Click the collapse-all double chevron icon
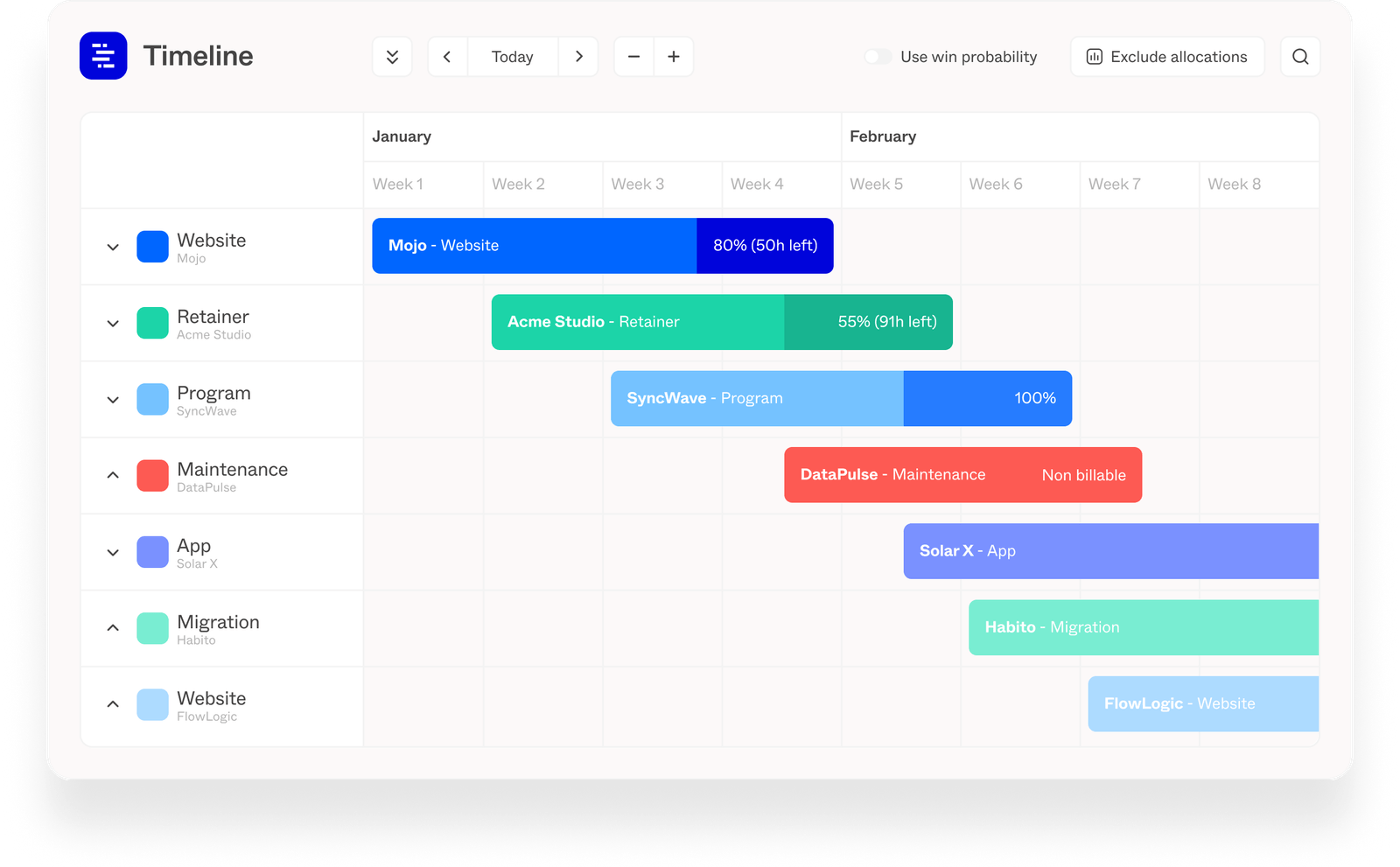 392,56
